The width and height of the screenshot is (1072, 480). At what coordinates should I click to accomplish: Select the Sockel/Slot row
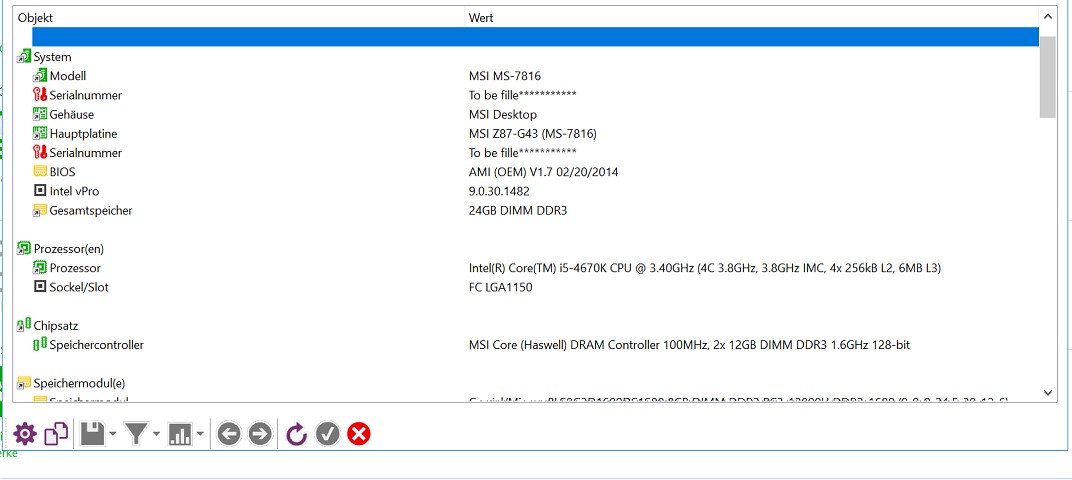[526, 287]
